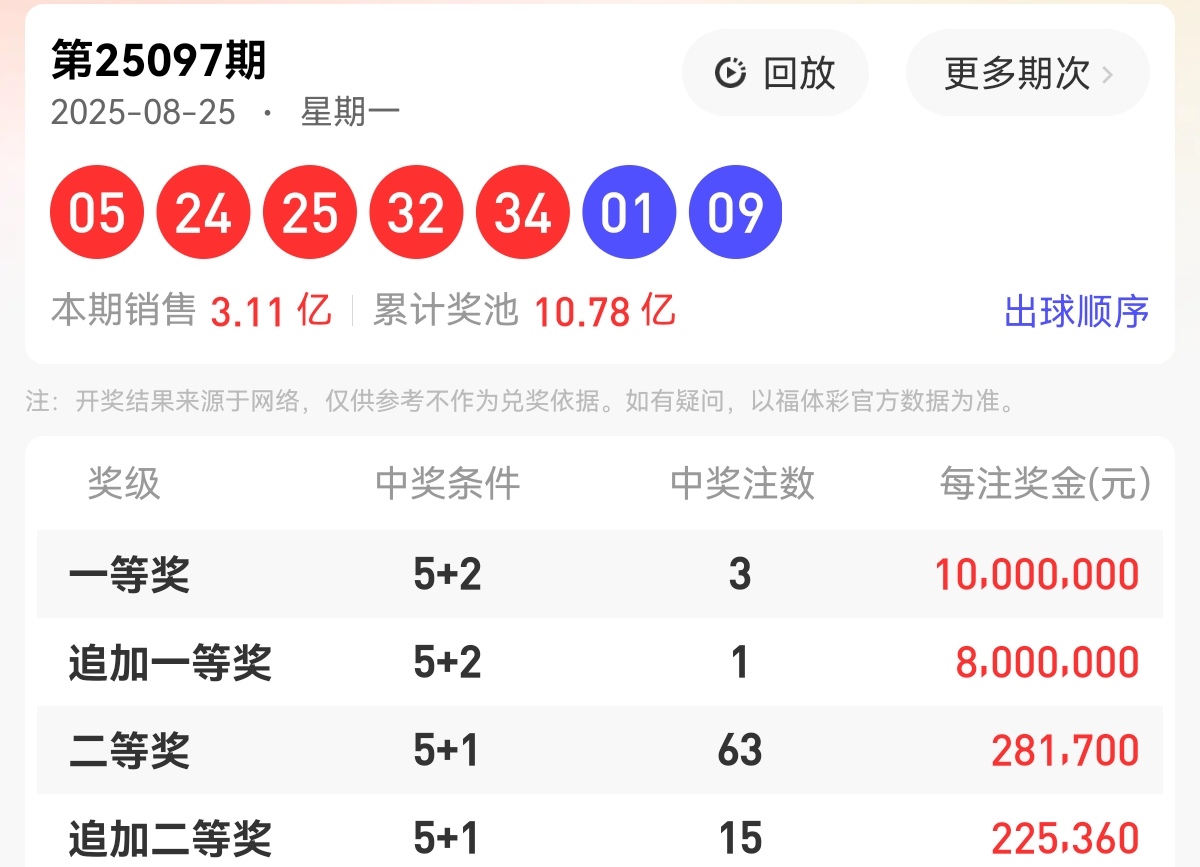Screen dimensions: 1200x867
Task: Select red ball 34
Action: pyautogui.click(x=522, y=211)
